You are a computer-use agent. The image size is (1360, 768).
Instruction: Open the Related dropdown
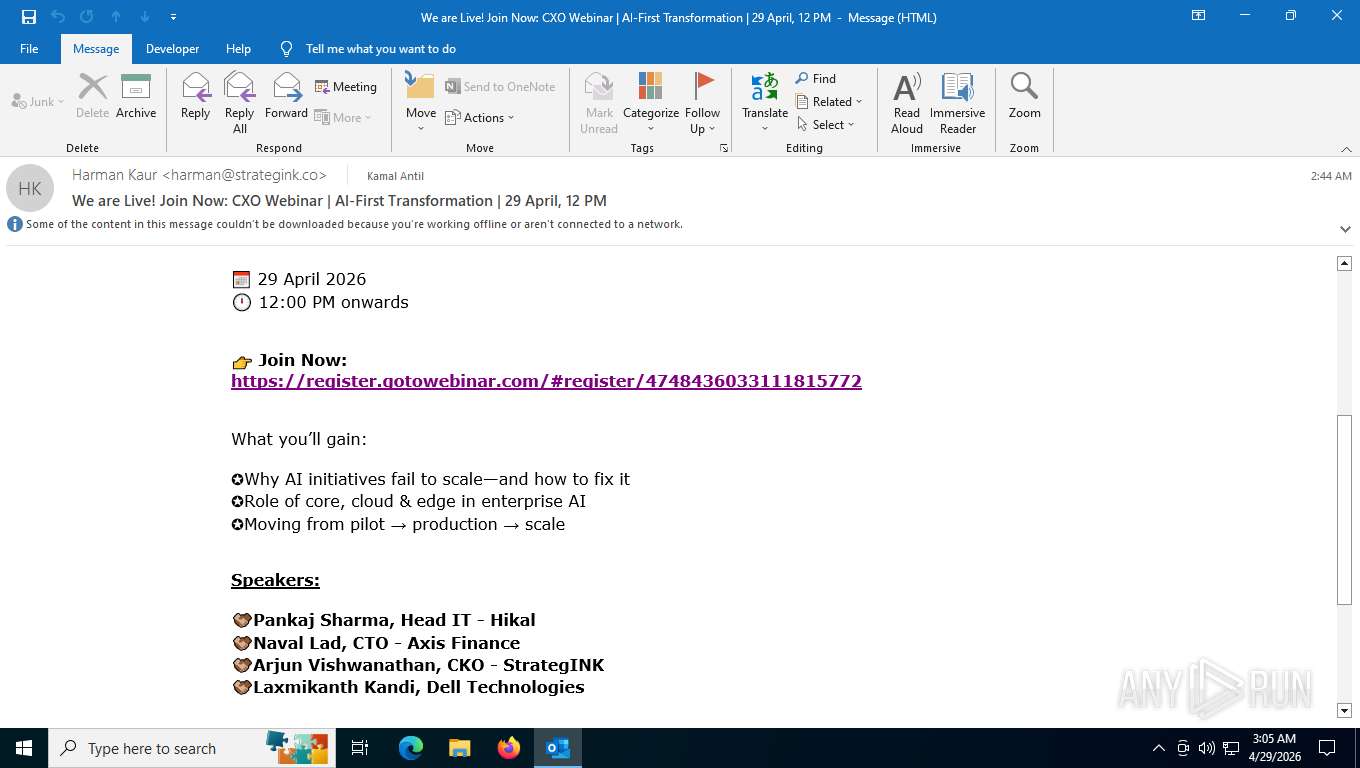tap(829, 101)
